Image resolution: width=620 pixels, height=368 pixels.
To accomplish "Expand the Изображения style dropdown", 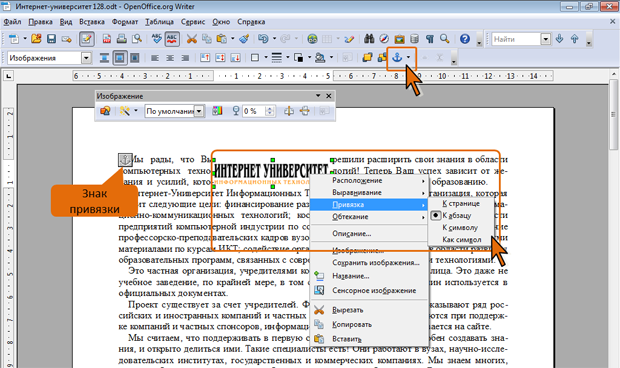I will coord(86,58).
